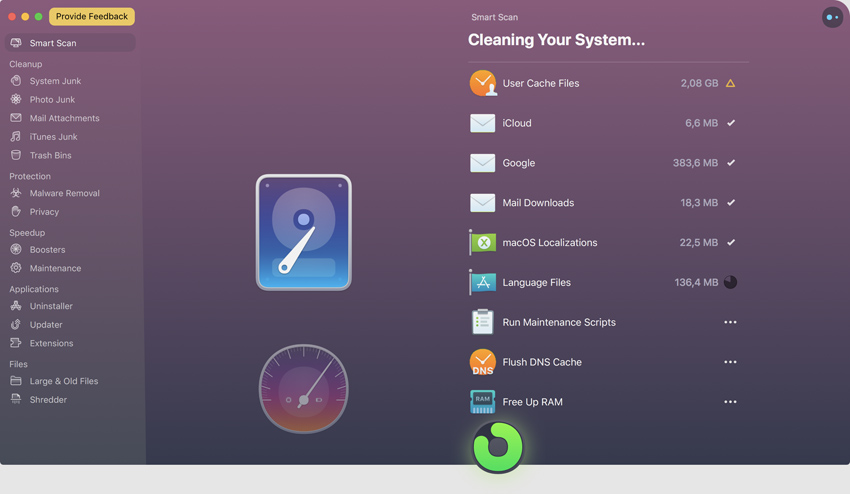Open iTunes Junk section
This screenshot has height=494, width=850.
(x=53, y=137)
